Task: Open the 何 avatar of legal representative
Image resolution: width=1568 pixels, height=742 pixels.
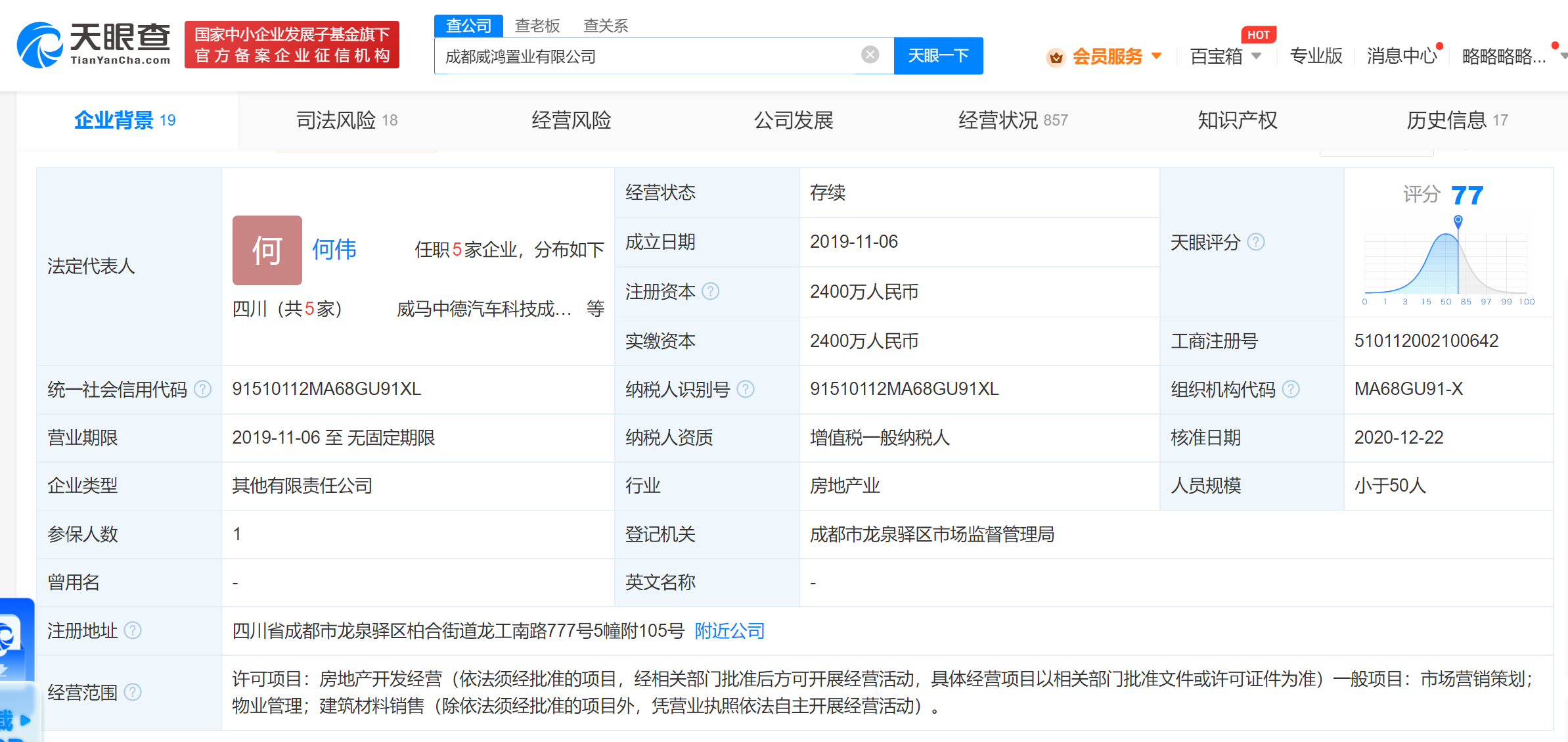Action: tap(267, 250)
